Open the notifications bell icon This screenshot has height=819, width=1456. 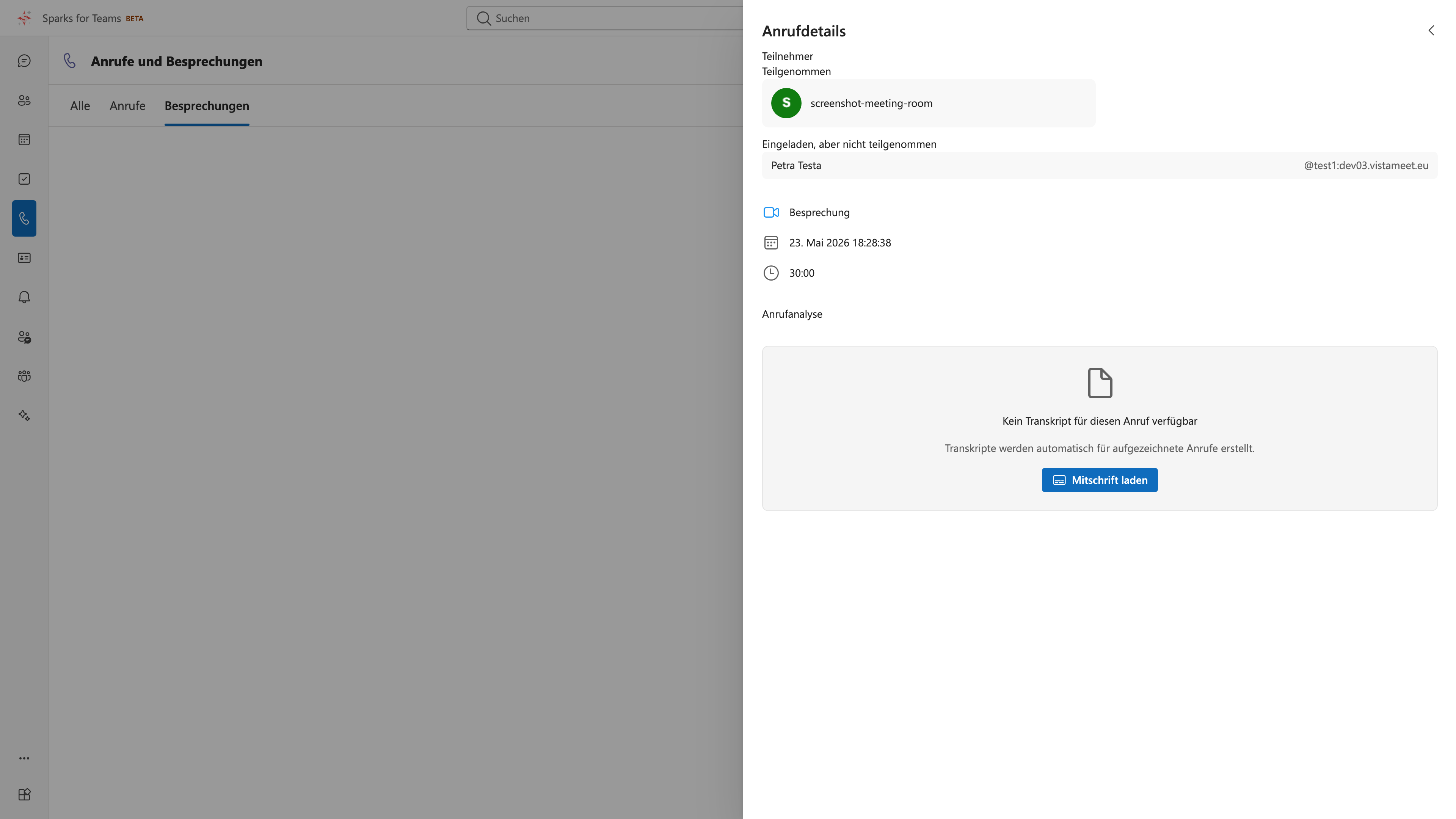[x=24, y=297]
